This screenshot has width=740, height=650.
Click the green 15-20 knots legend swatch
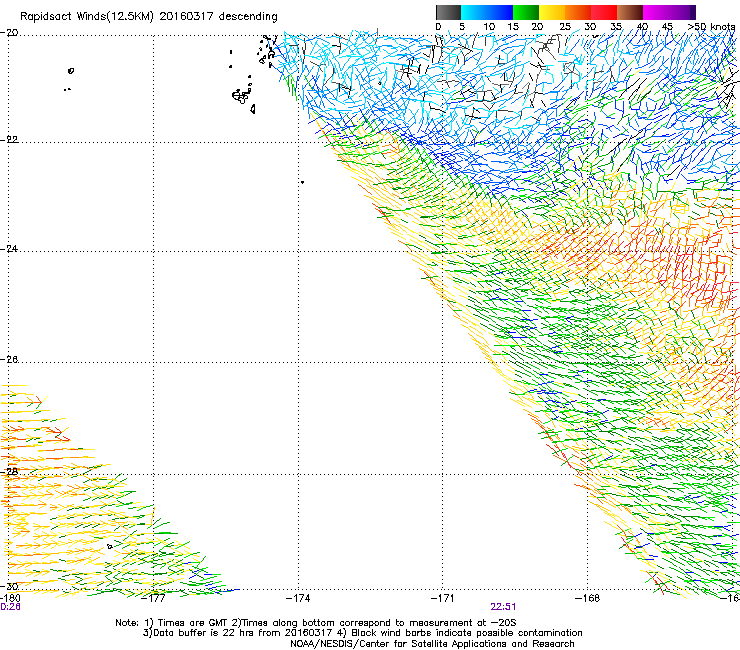(526, 12)
